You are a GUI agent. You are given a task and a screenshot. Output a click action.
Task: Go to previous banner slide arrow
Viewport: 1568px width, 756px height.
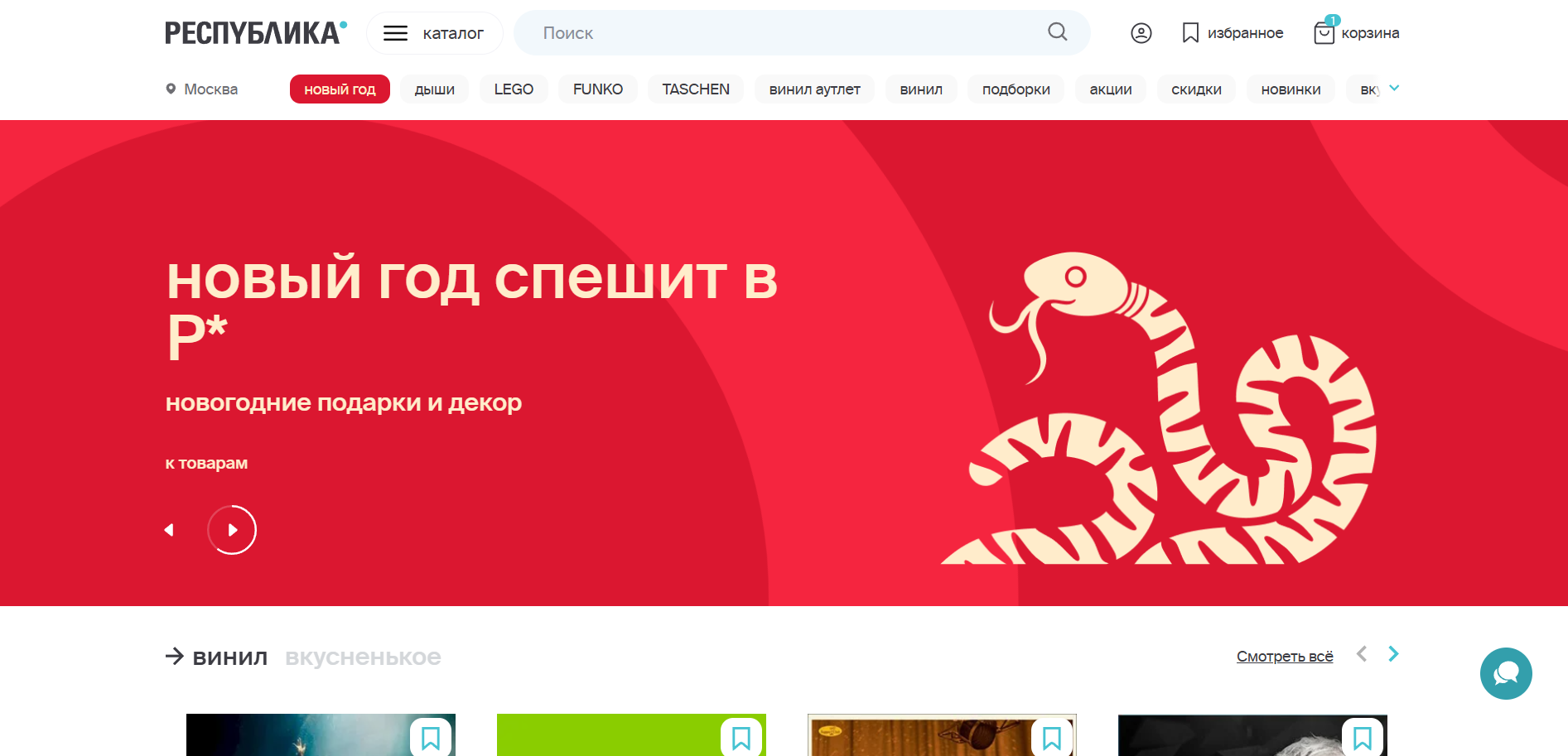coord(169,530)
